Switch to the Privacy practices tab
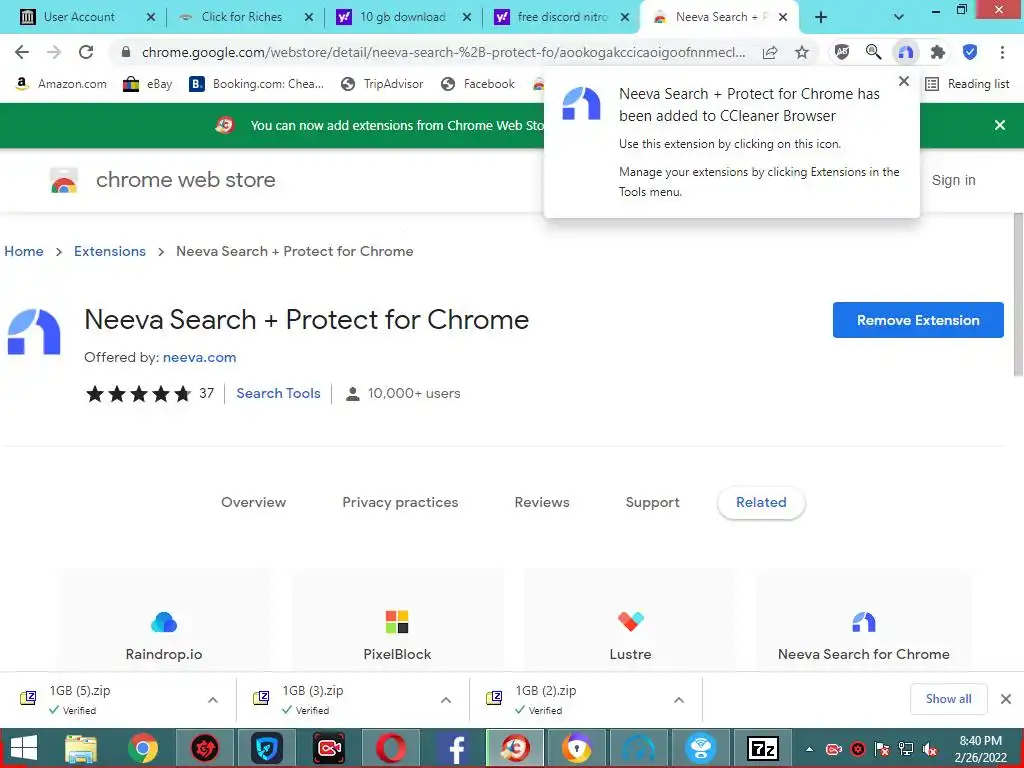The width and height of the screenshot is (1024, 768). click(400, 502)
